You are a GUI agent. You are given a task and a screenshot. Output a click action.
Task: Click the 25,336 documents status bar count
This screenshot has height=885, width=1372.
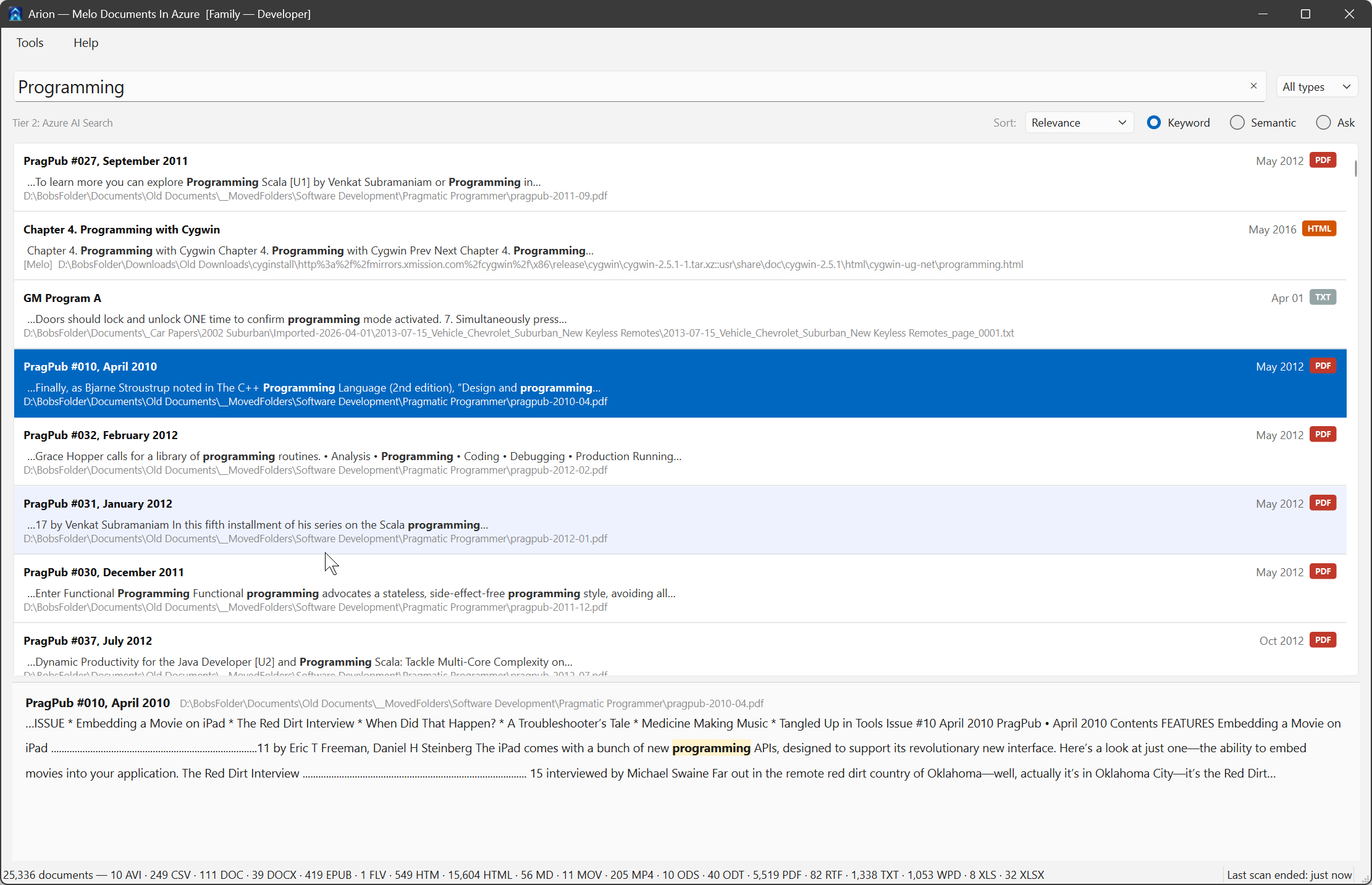point(48,875)
